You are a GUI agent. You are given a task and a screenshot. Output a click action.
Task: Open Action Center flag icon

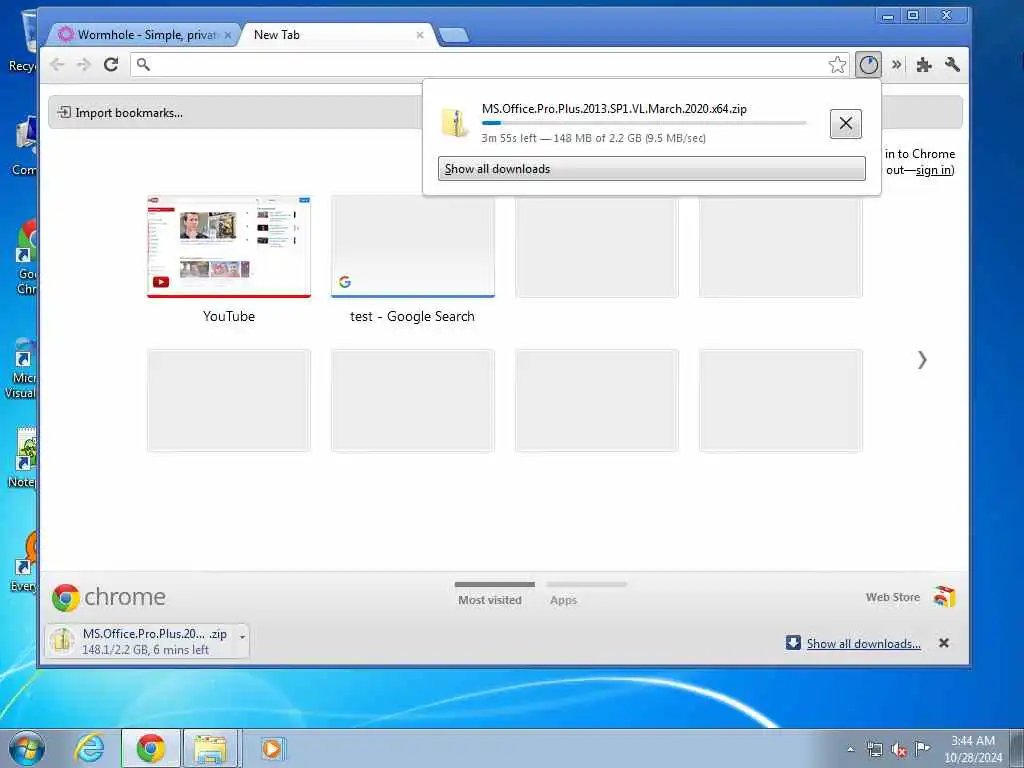click(x=922, y=749)
